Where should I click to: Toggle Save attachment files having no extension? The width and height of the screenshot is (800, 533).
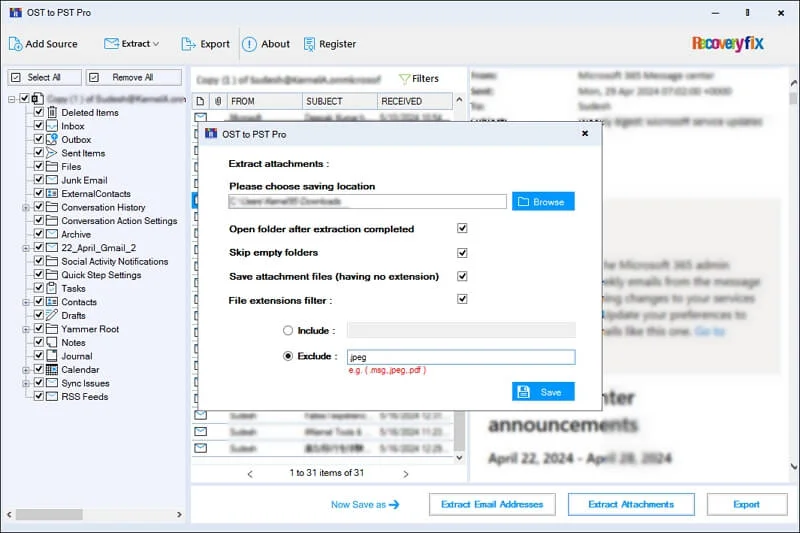[x=462, y=276]
